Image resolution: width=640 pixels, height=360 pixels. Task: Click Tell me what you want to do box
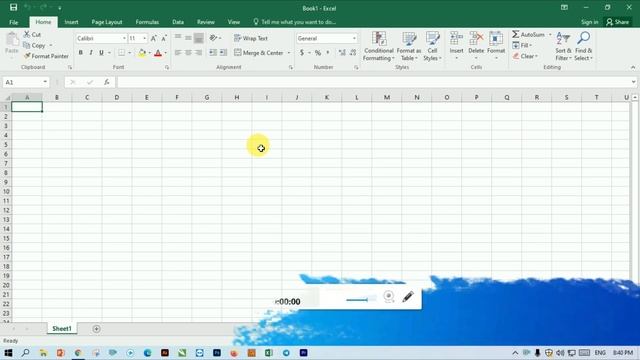295,22
